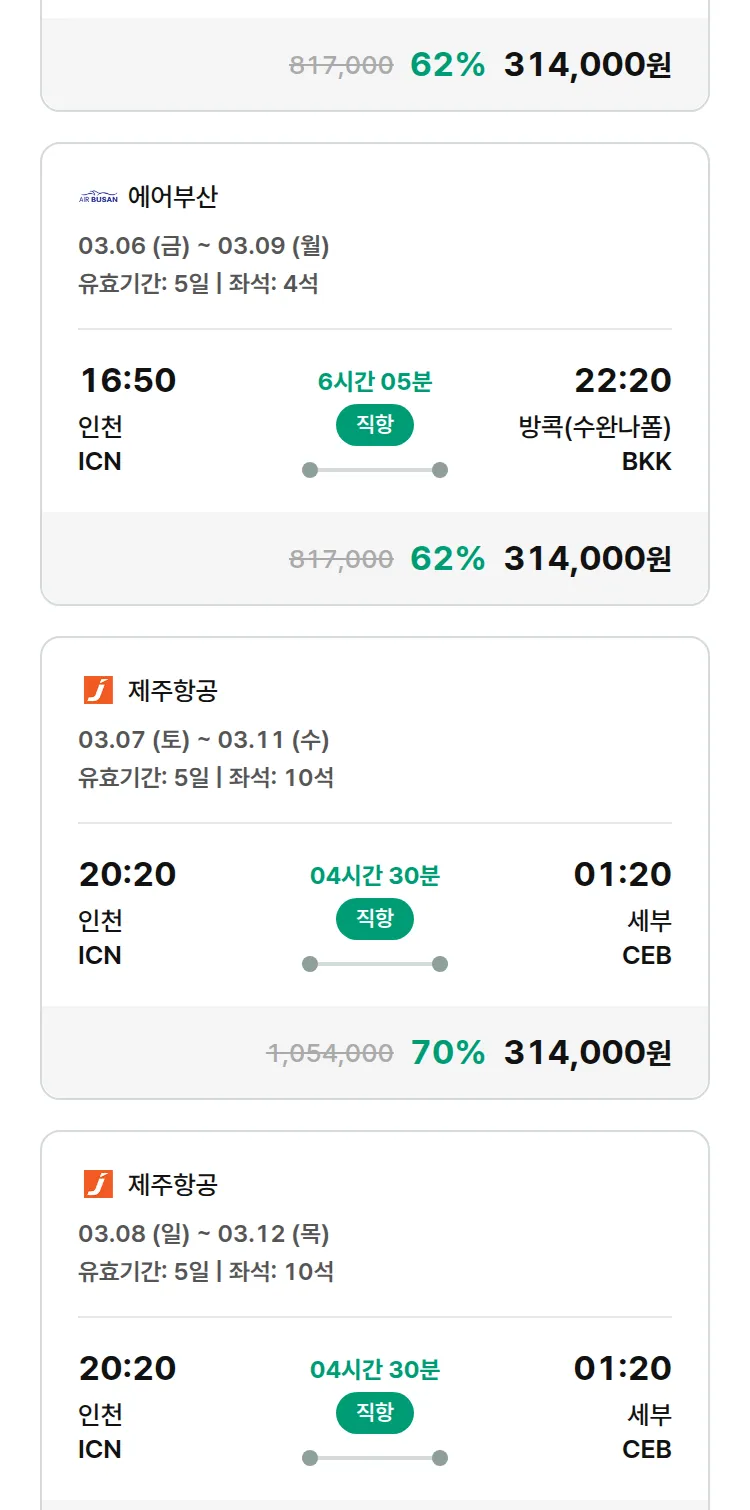
Task: Open the 03.07 (토) ~ 03.11 (수) flight dates
Action: pyautogui.click(x=204, y=740)
